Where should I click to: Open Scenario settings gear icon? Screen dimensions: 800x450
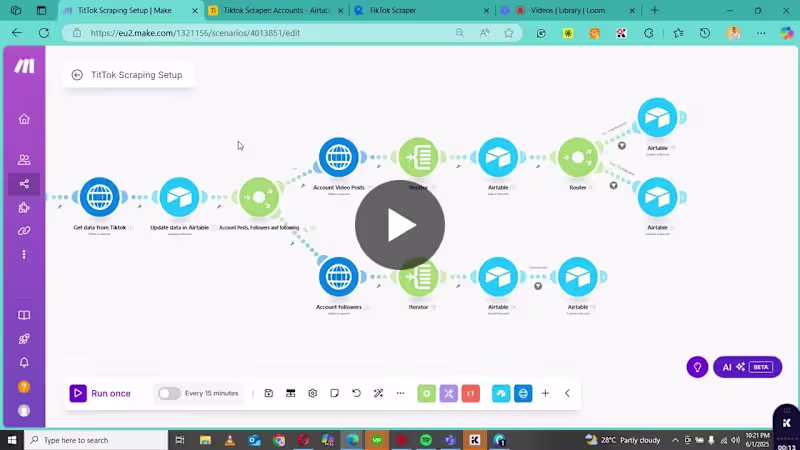click(x=312, y=393)
